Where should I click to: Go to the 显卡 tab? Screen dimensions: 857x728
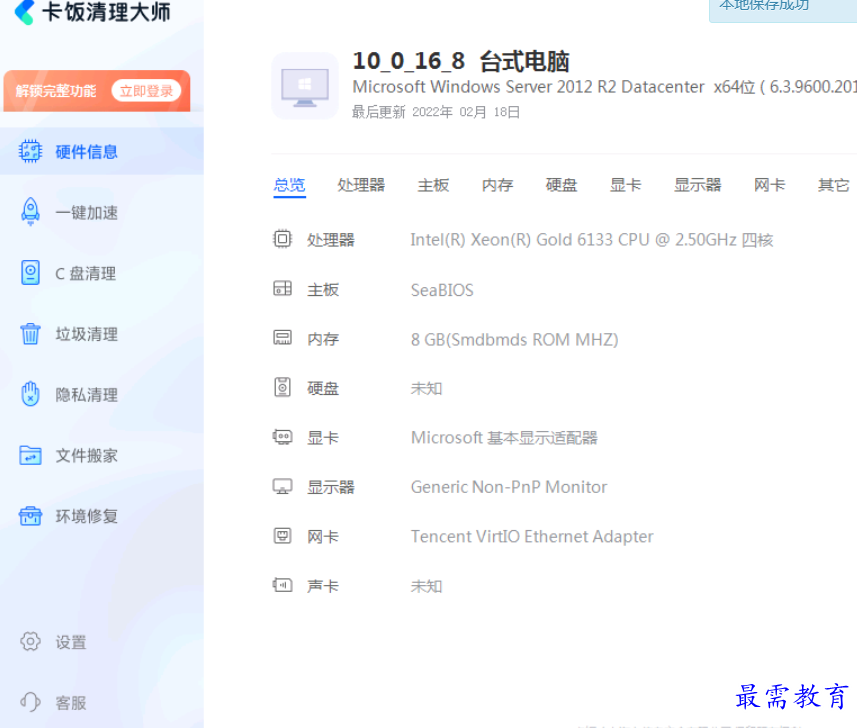(625, 185)
